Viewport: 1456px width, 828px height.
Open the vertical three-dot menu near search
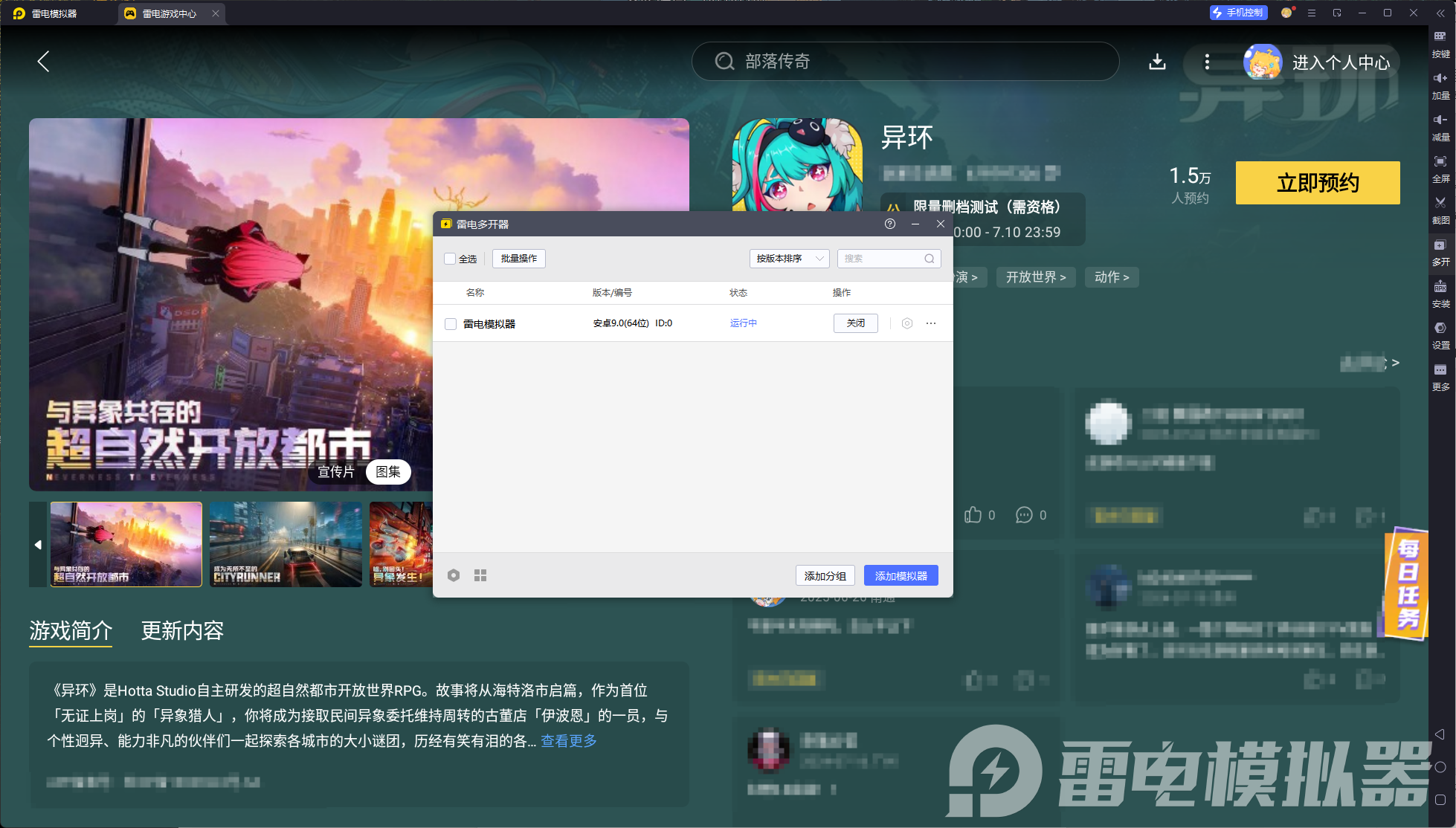pyautogui.click(x=1207, y=62)
